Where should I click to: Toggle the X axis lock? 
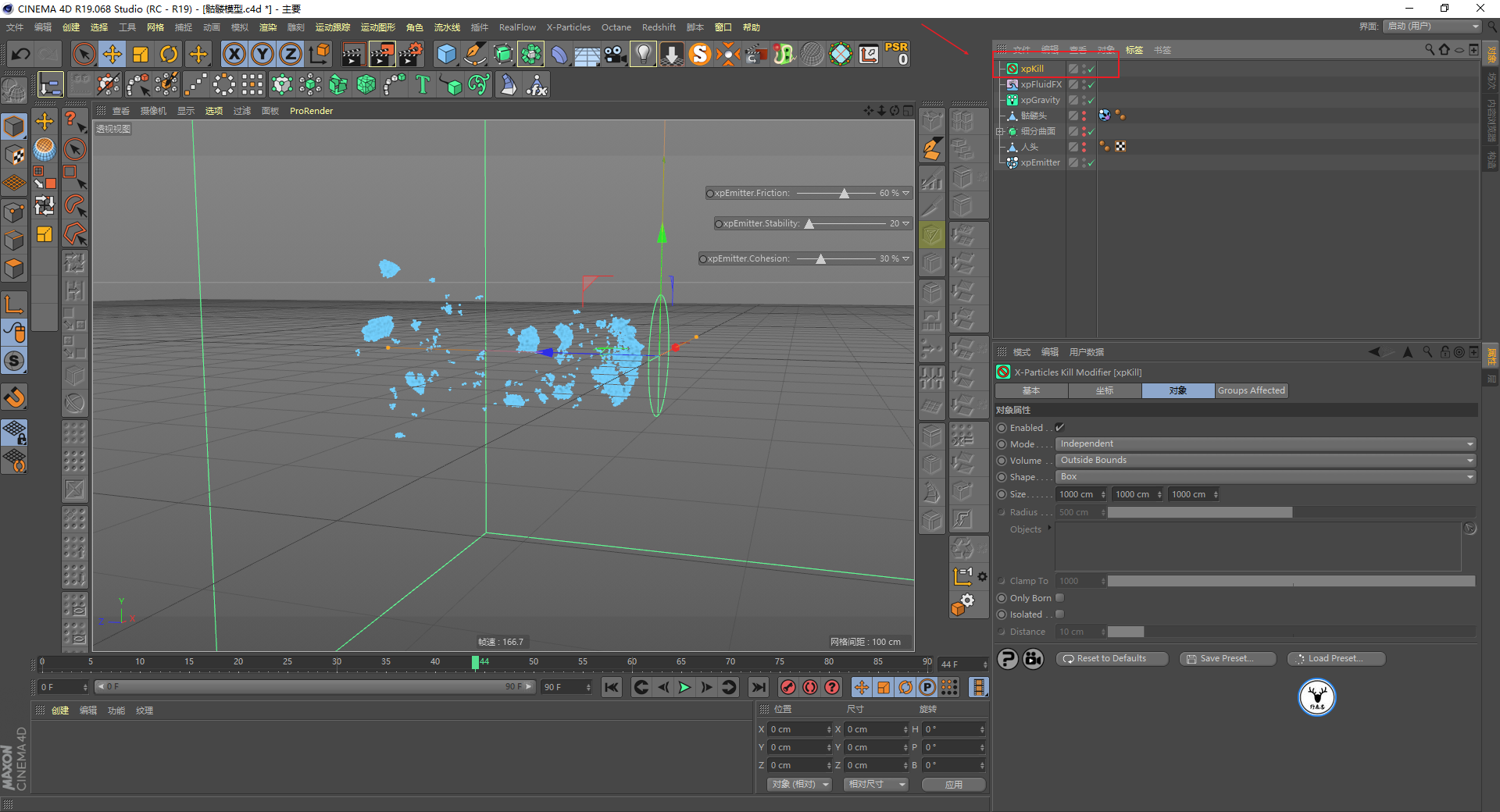(234, 54)
